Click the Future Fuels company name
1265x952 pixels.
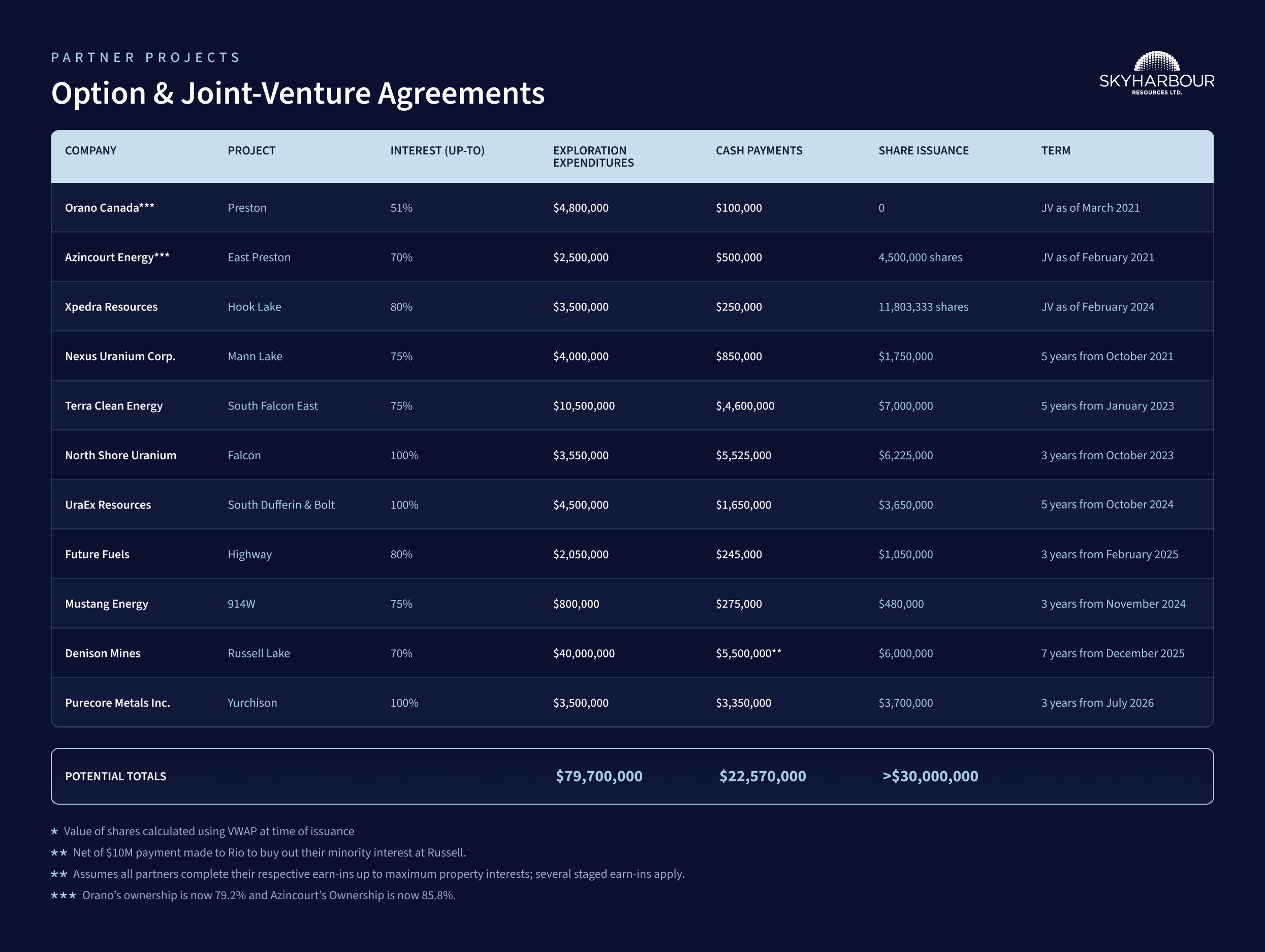(x=97, y=554)
